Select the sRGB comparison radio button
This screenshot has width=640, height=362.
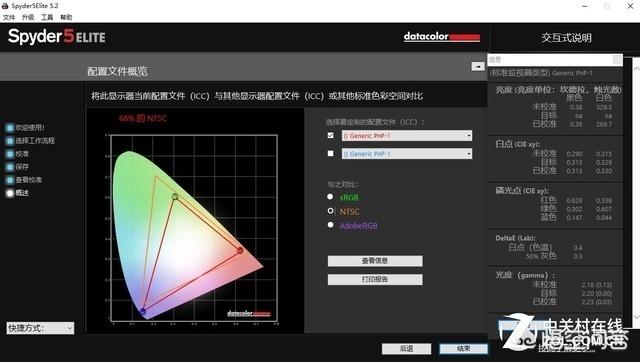pyautogui.click(x=330, y=197)
